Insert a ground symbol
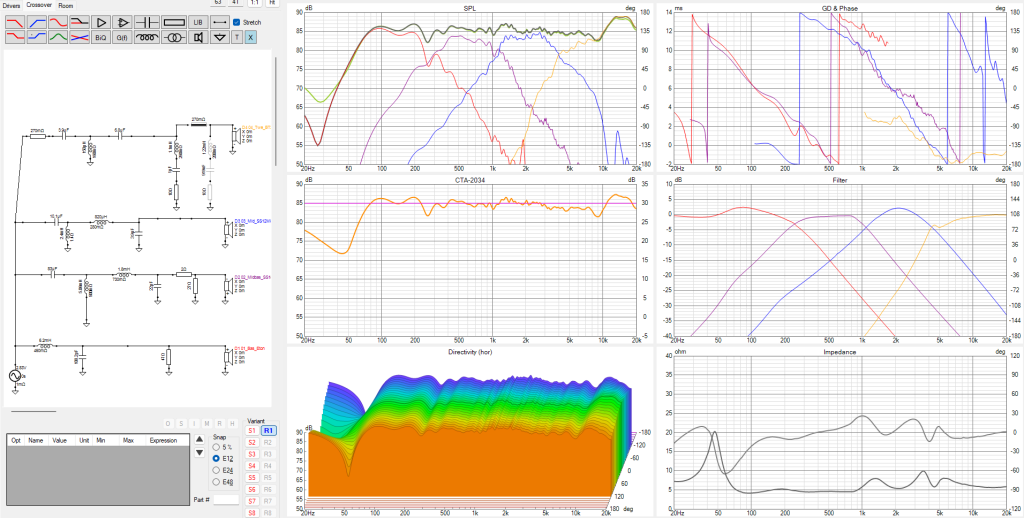 (x=219, y=37)
